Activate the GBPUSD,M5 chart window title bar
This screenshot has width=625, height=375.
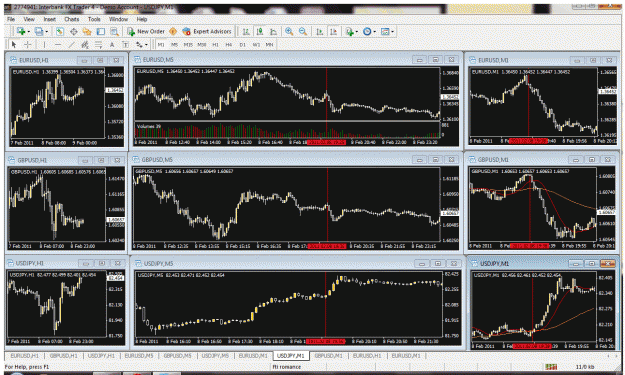tap(295, 159)
